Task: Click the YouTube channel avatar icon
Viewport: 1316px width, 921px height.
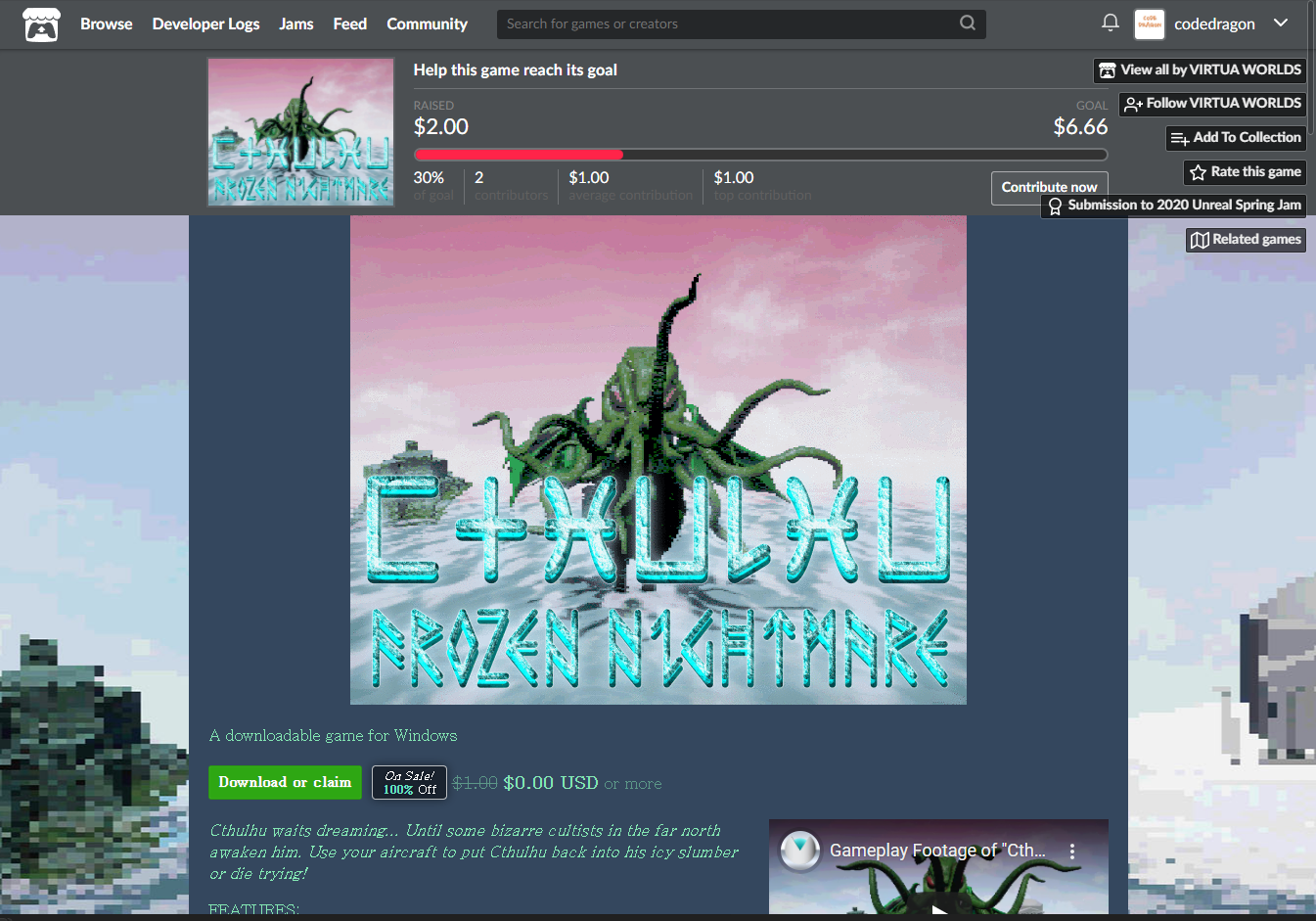Action: (800, 851)
